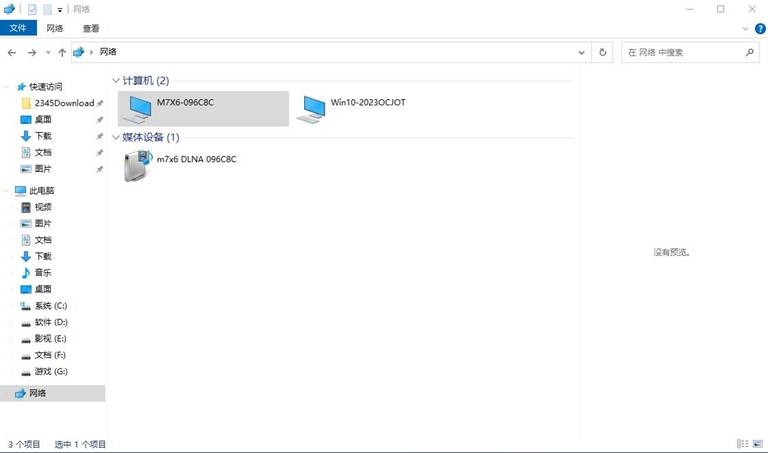Expand the address bar history dropdown
The image size is (768, 453).
pyautogui.click(x=581, y=52)
